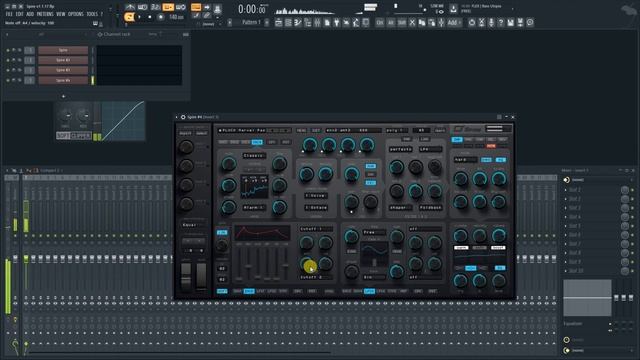
Task: Toggle the KEY button in Spire
Action: click(371, 182)
